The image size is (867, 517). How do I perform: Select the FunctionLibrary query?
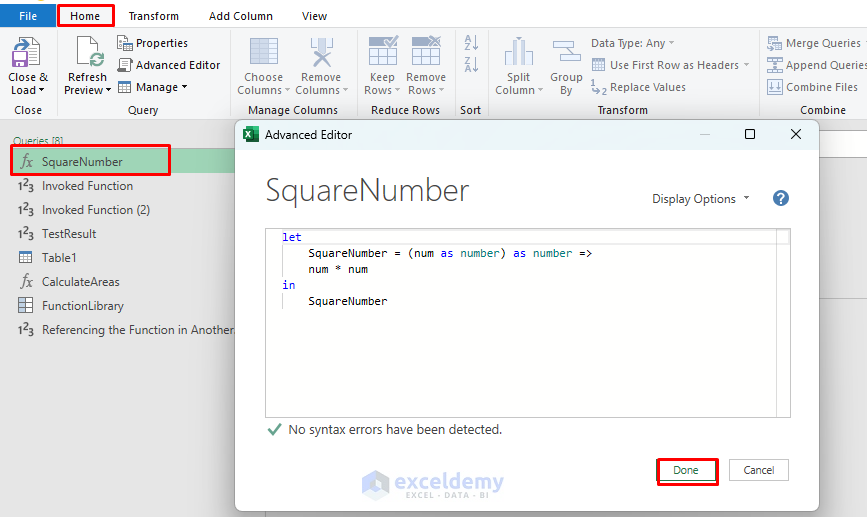point(123,305)
